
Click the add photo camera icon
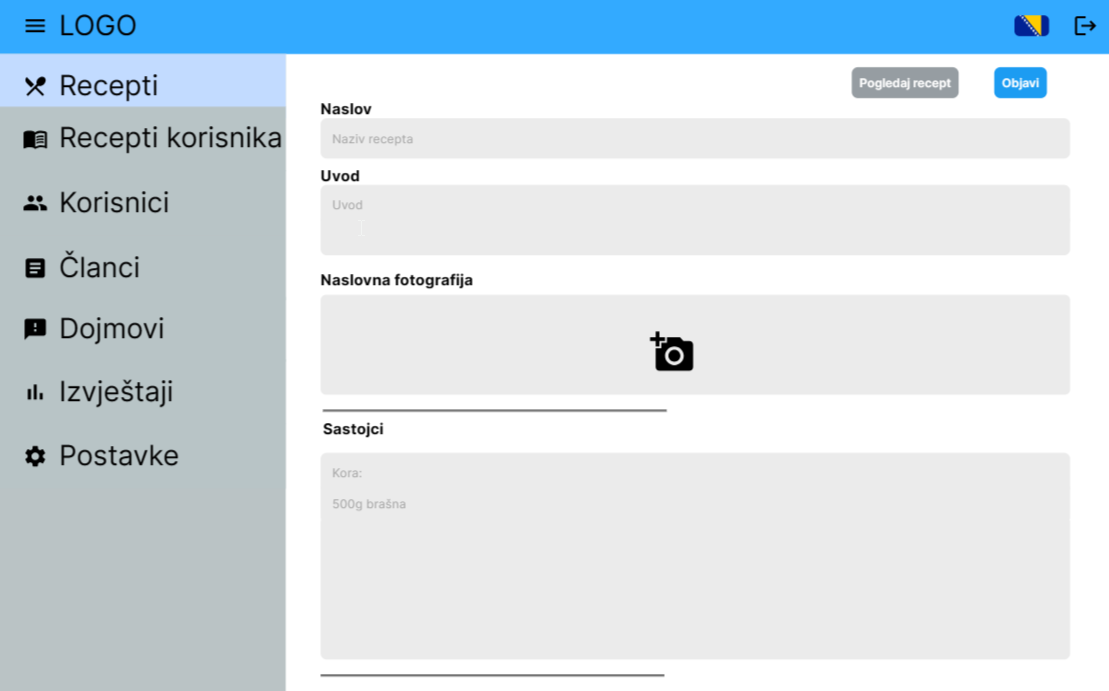(x=672, y=352)
